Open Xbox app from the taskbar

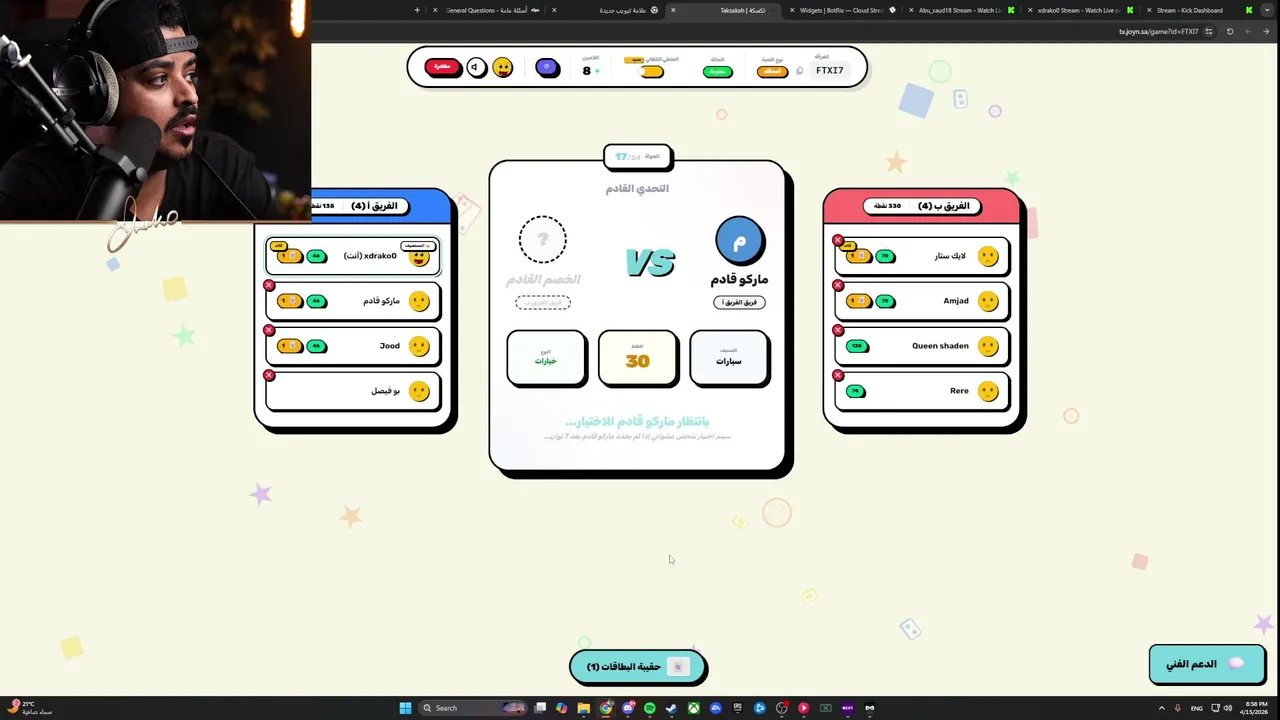pos(694,708)
